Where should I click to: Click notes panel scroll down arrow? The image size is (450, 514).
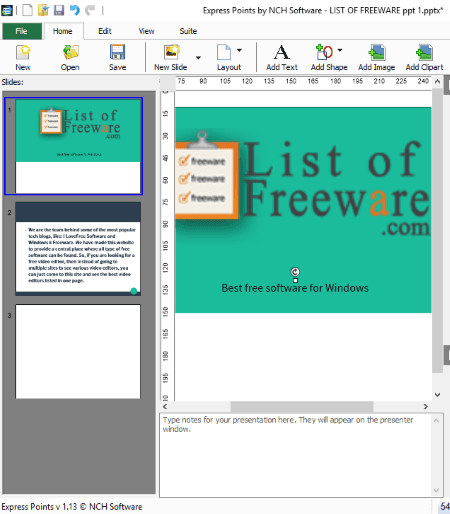(436, 490)
